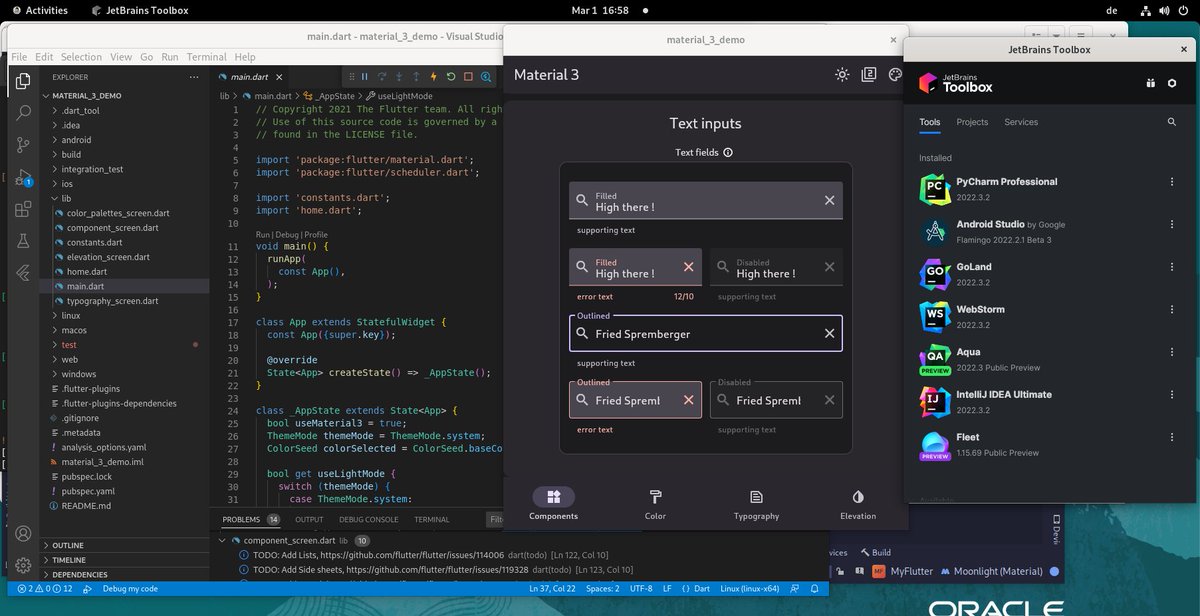The image size is (1200, 616).
Task: Expand the OUTLINE section in VS Code
Action: coord(48,545)
